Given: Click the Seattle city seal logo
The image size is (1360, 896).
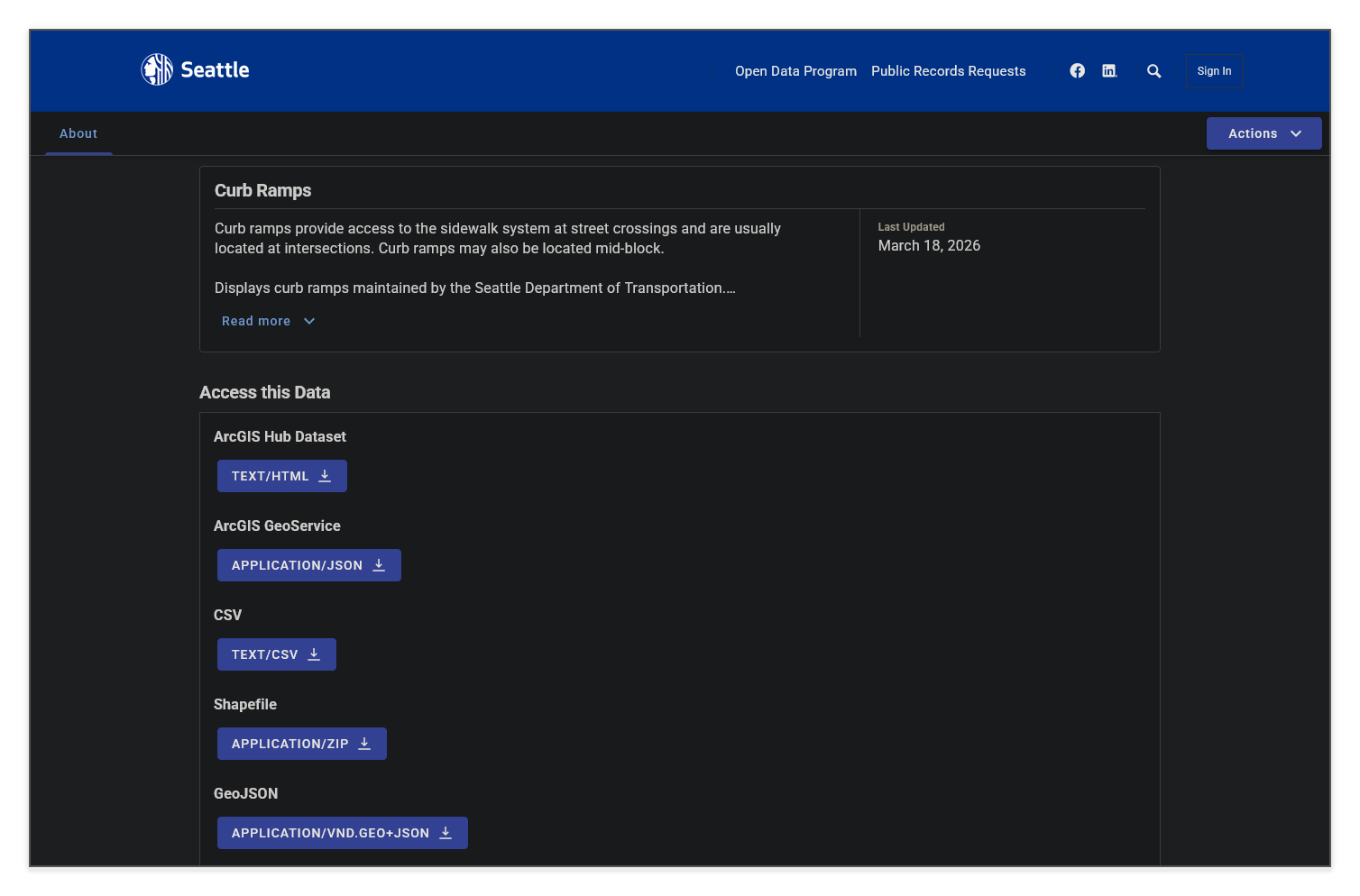Looking at the screenshot, I should coord(157,69).
